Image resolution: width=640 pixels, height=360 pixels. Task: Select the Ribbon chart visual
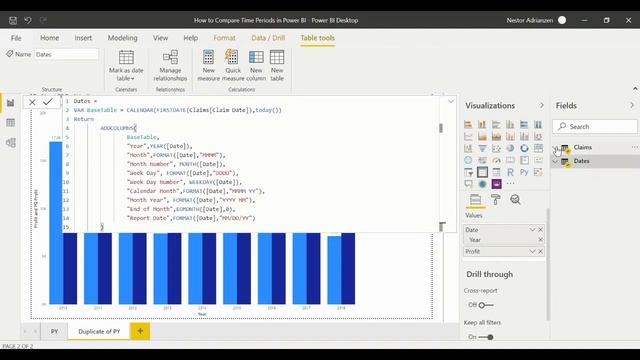click(x=538, y=136)
